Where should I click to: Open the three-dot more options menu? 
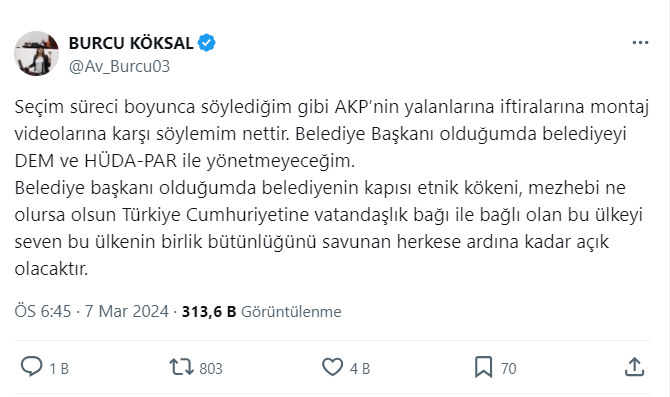coord(640,43)
